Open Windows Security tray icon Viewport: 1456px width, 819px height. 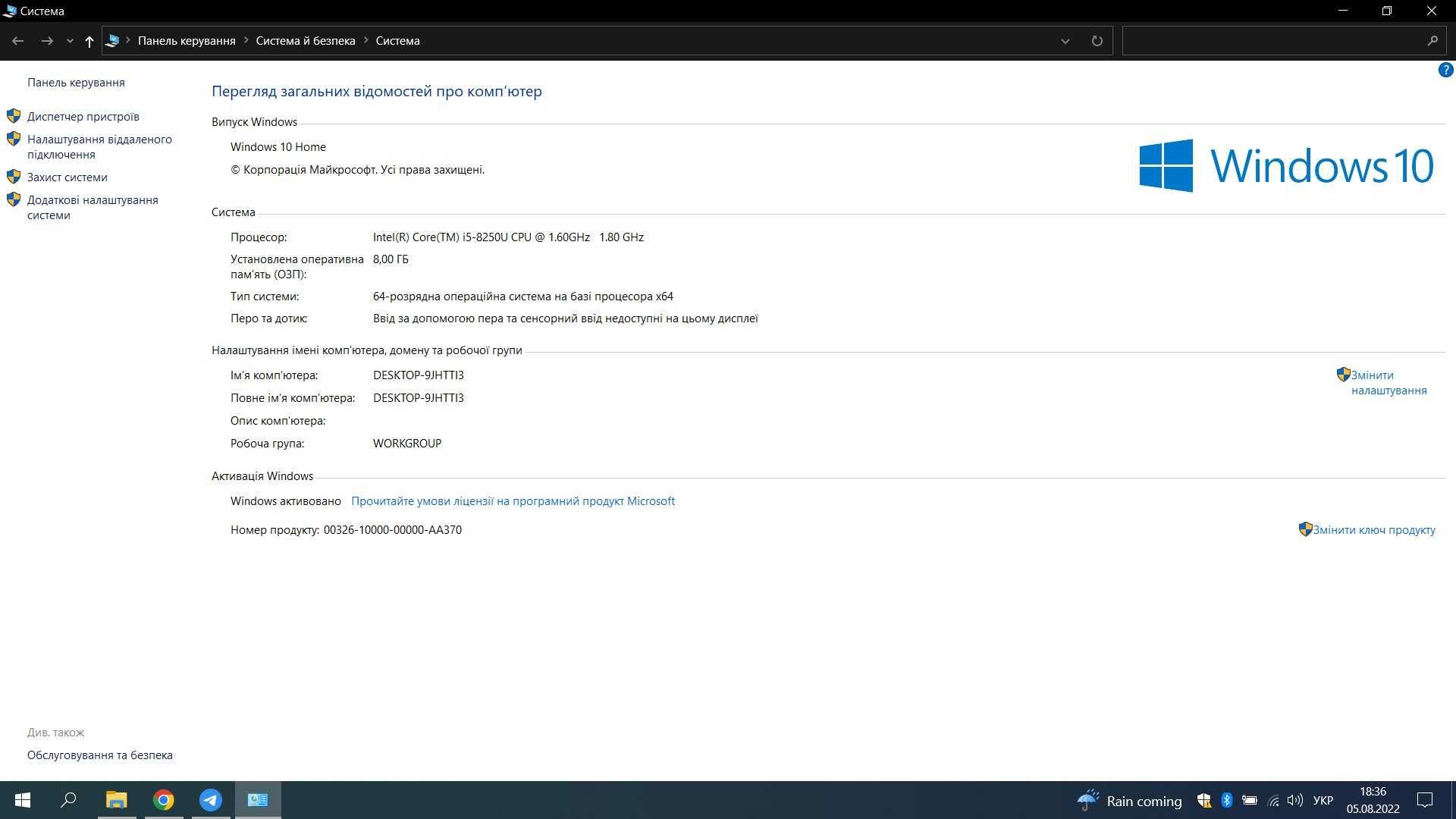1203,800
